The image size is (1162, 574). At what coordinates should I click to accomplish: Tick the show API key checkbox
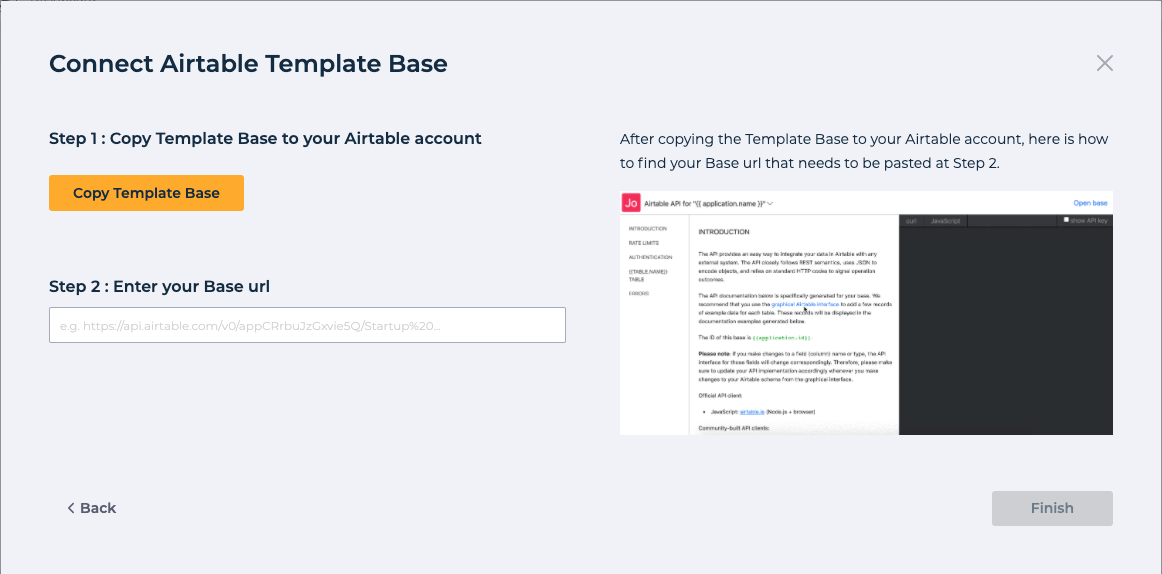[1066, 220]
